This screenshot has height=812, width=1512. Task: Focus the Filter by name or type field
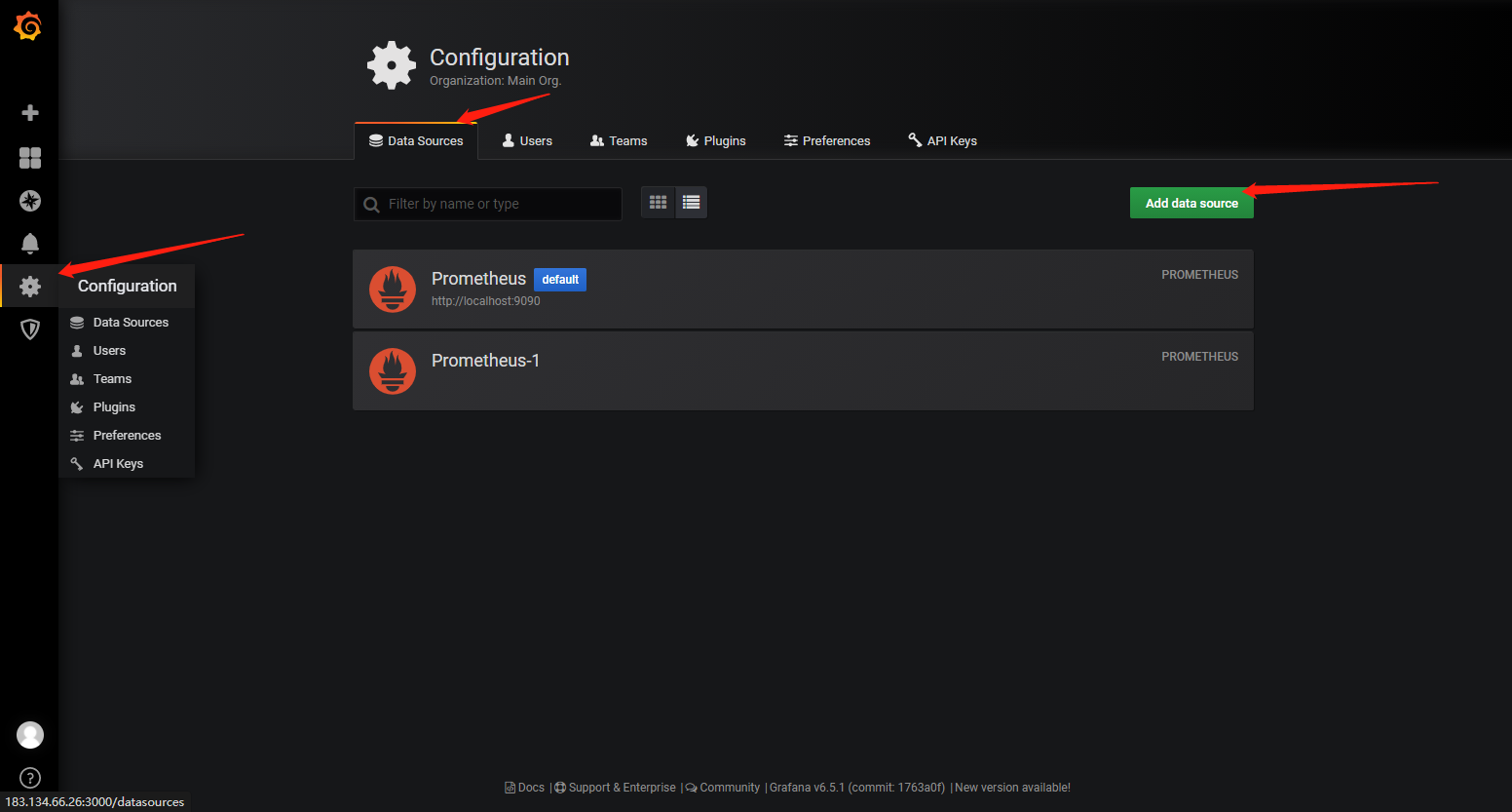pos(488,204)
